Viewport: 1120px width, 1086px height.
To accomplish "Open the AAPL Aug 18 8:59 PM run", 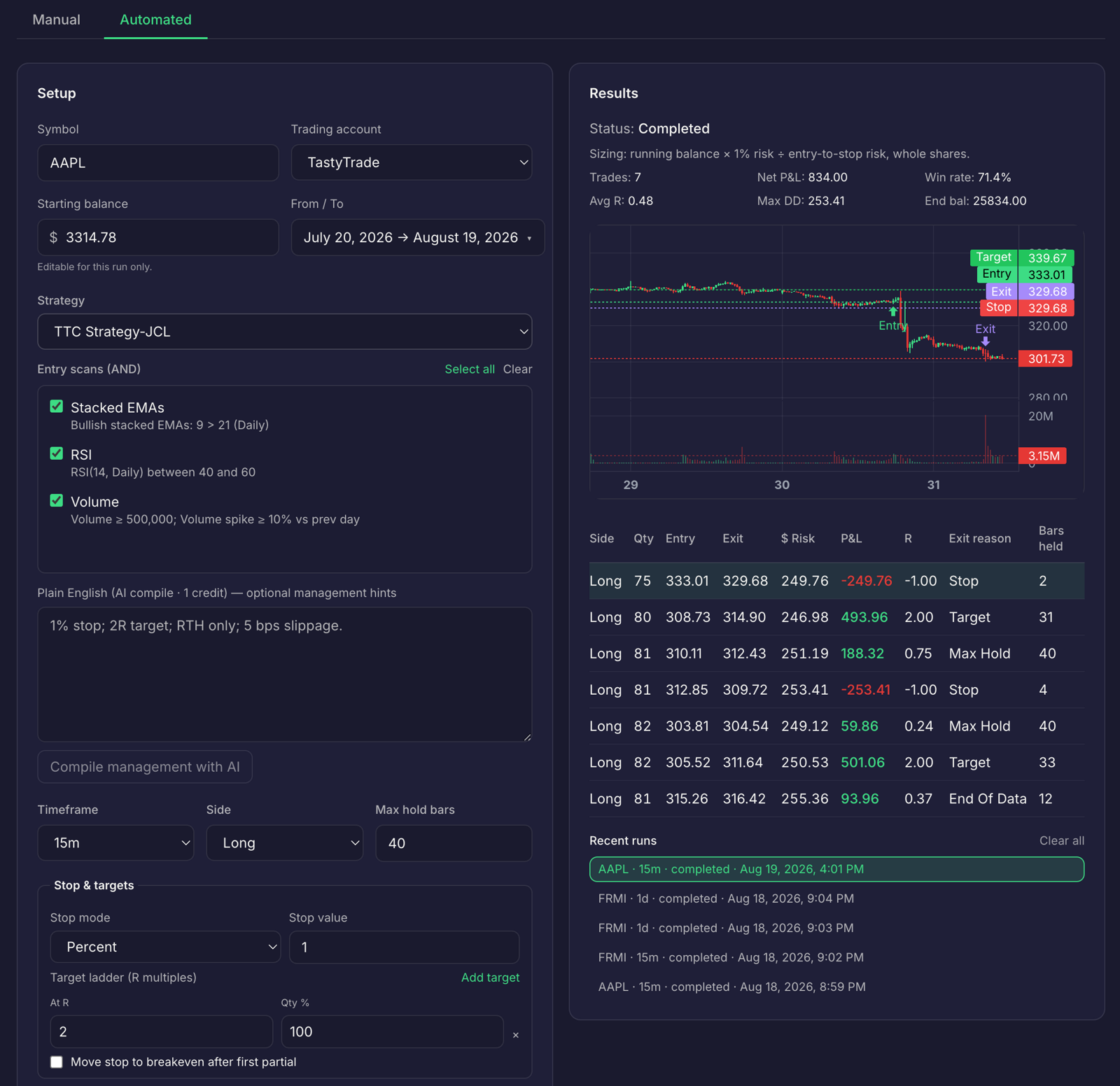I will (x=836, y=987).
